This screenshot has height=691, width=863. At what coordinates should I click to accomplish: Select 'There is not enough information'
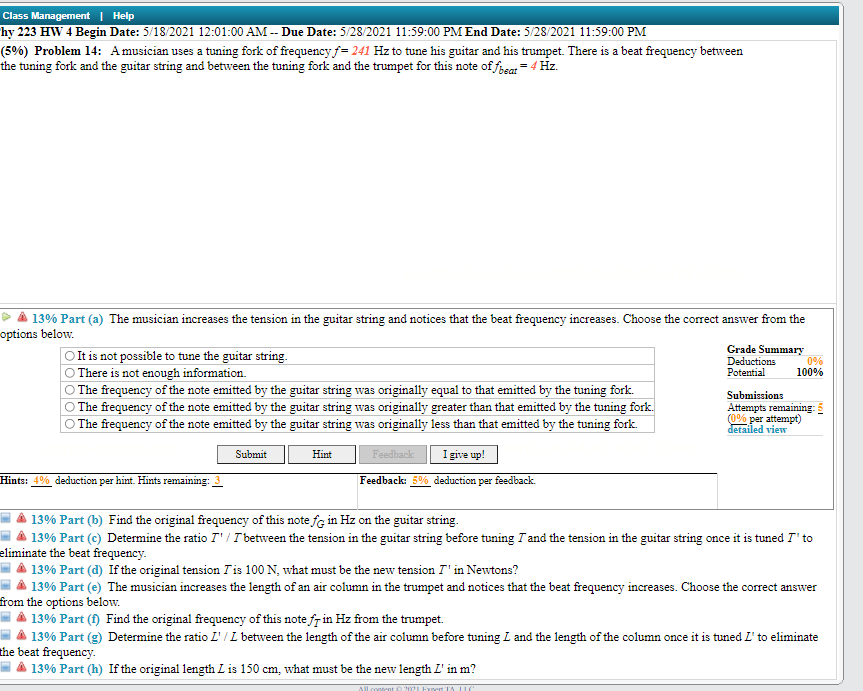(x=69, y=373)
